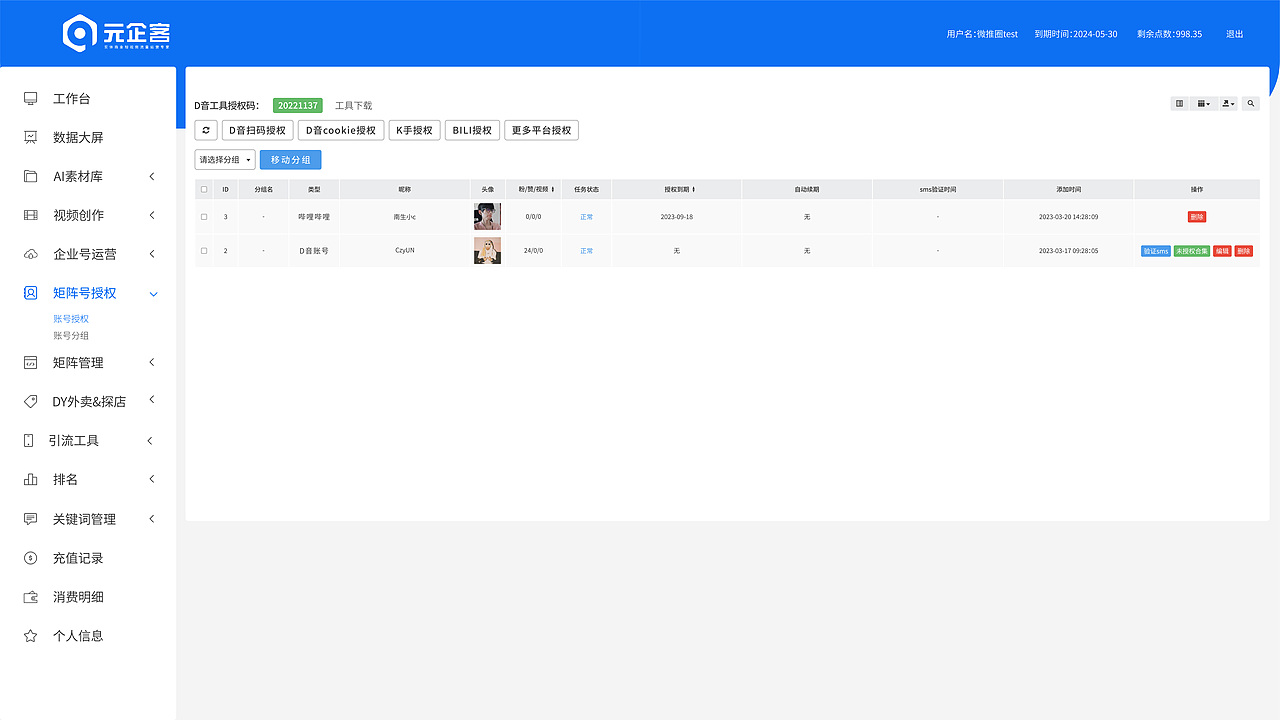Click the 充值记录 coin icon

[x=31, y=558]
